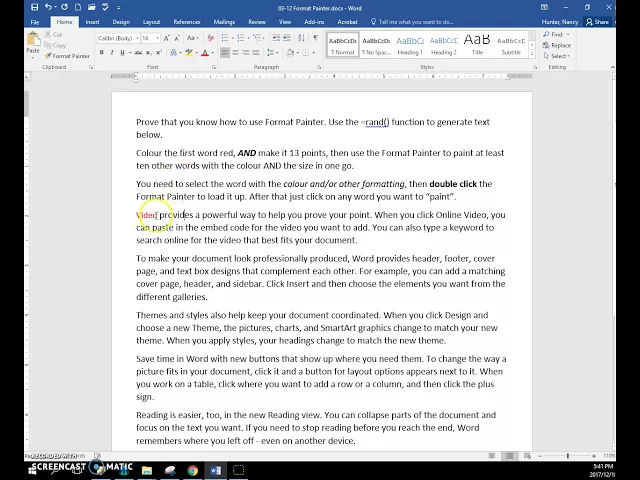Click the Spelling & Grammar check icon
The height and width of the screenshot is (480, 640).
coord(105,7)
